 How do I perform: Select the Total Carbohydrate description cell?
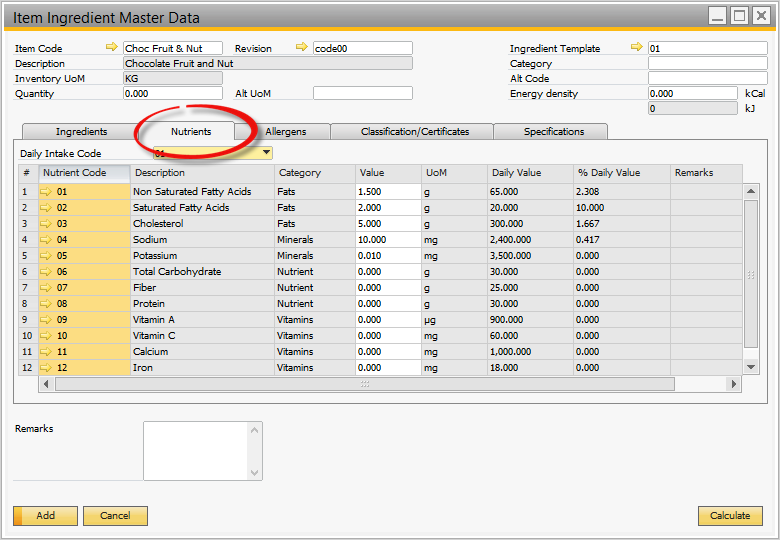click(202, 271)
